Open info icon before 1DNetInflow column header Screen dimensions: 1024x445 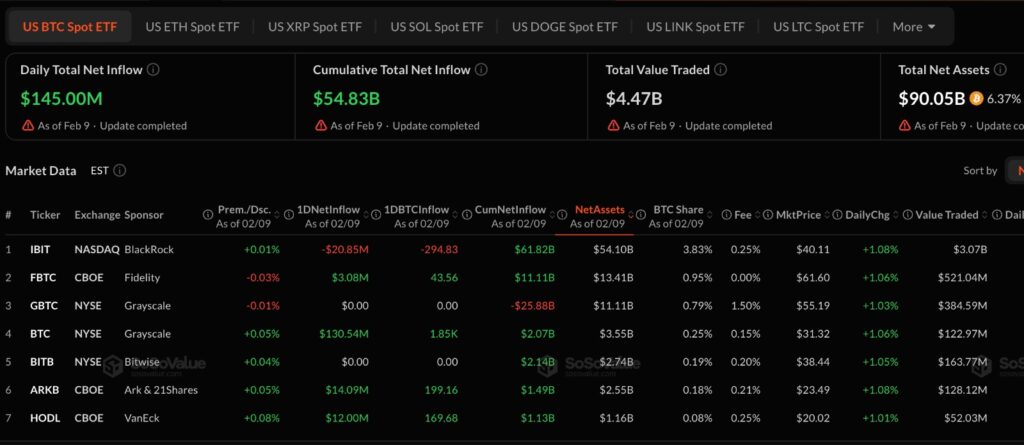point(289,215)
